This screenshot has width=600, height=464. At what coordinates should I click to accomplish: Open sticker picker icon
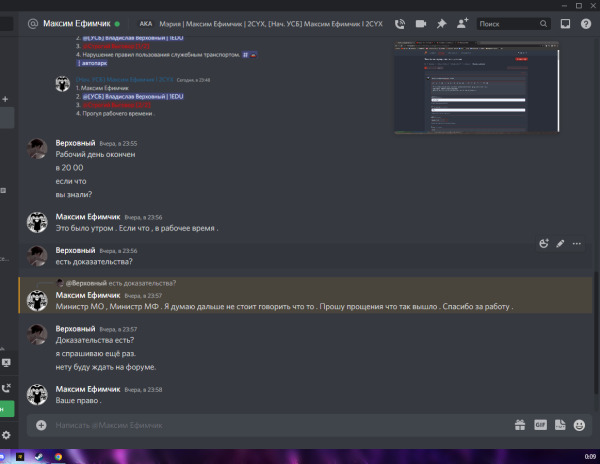click(x=560, y=425)
